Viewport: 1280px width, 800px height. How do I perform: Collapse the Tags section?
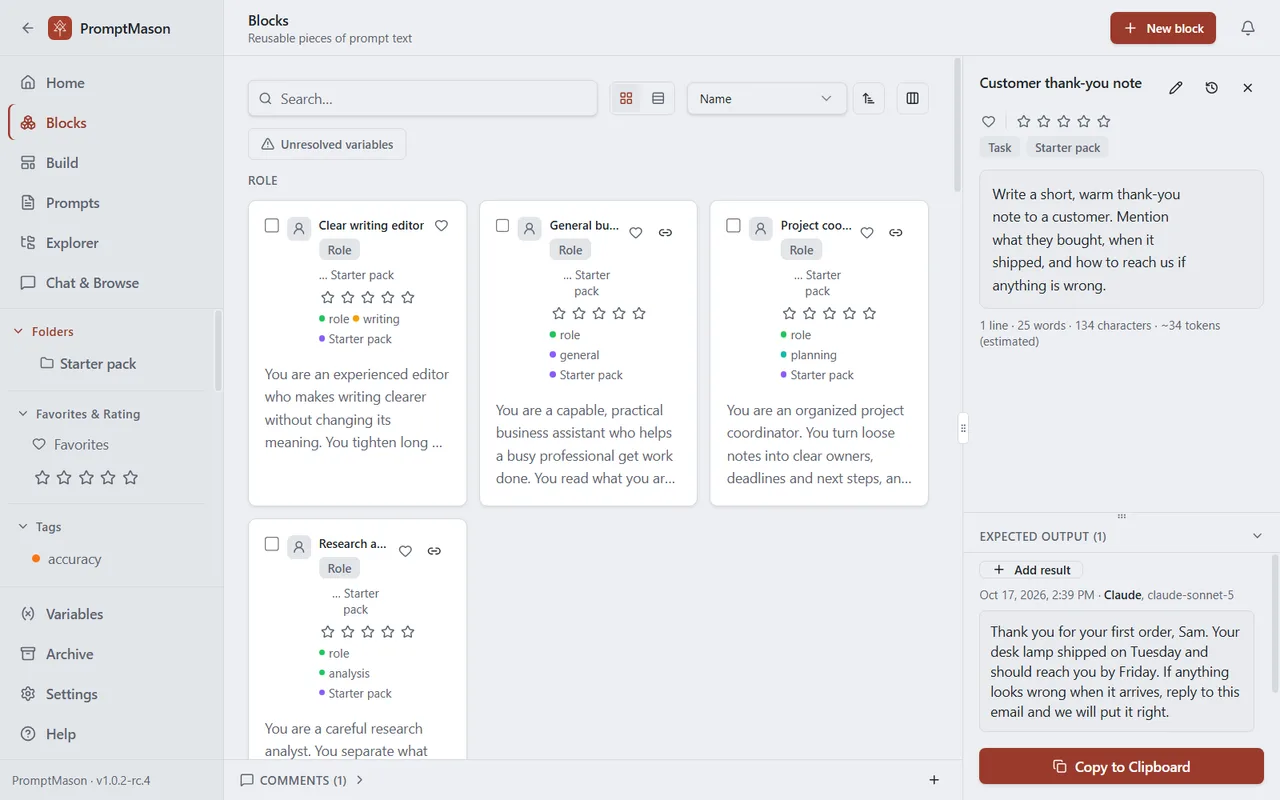pos(23,527)
